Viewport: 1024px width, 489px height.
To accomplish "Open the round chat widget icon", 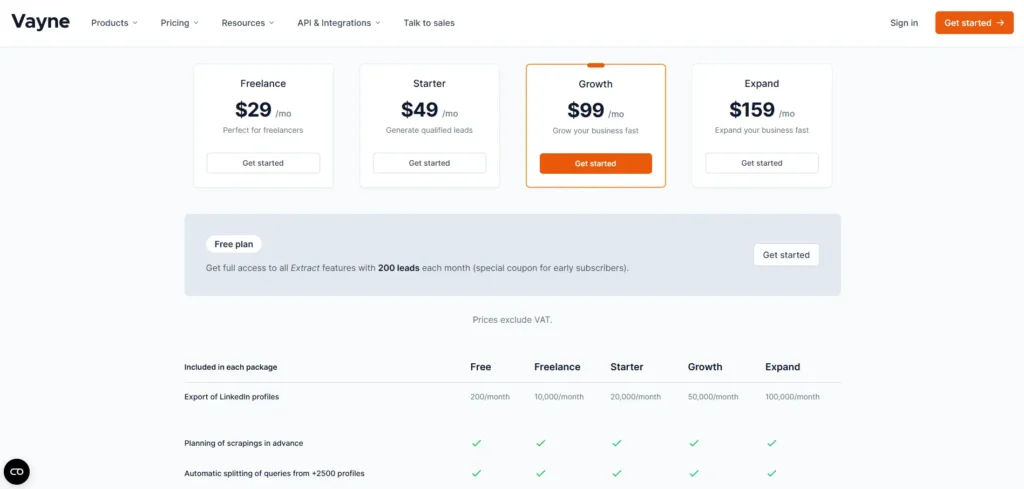I will click(17, 471).
